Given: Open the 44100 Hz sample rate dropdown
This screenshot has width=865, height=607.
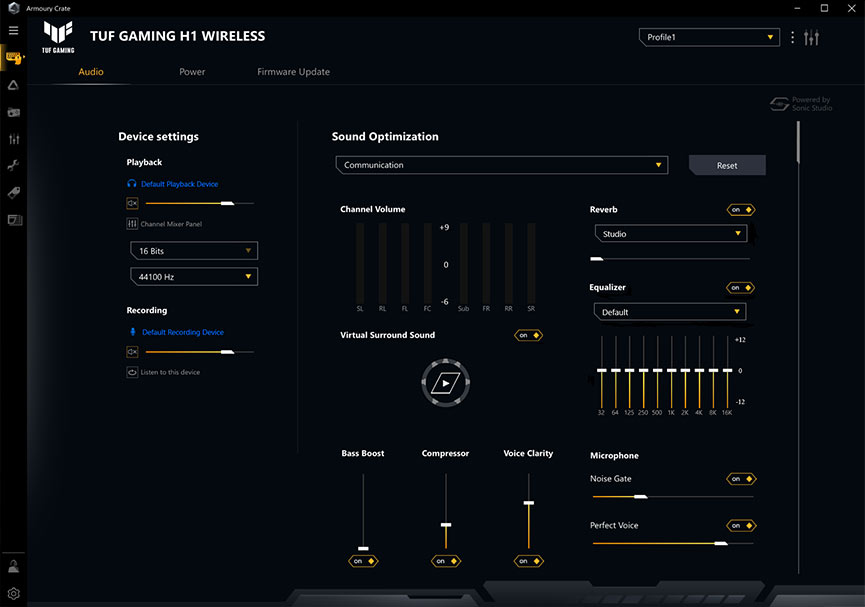Looking at the screenshot, I should [x=194, y=276].
